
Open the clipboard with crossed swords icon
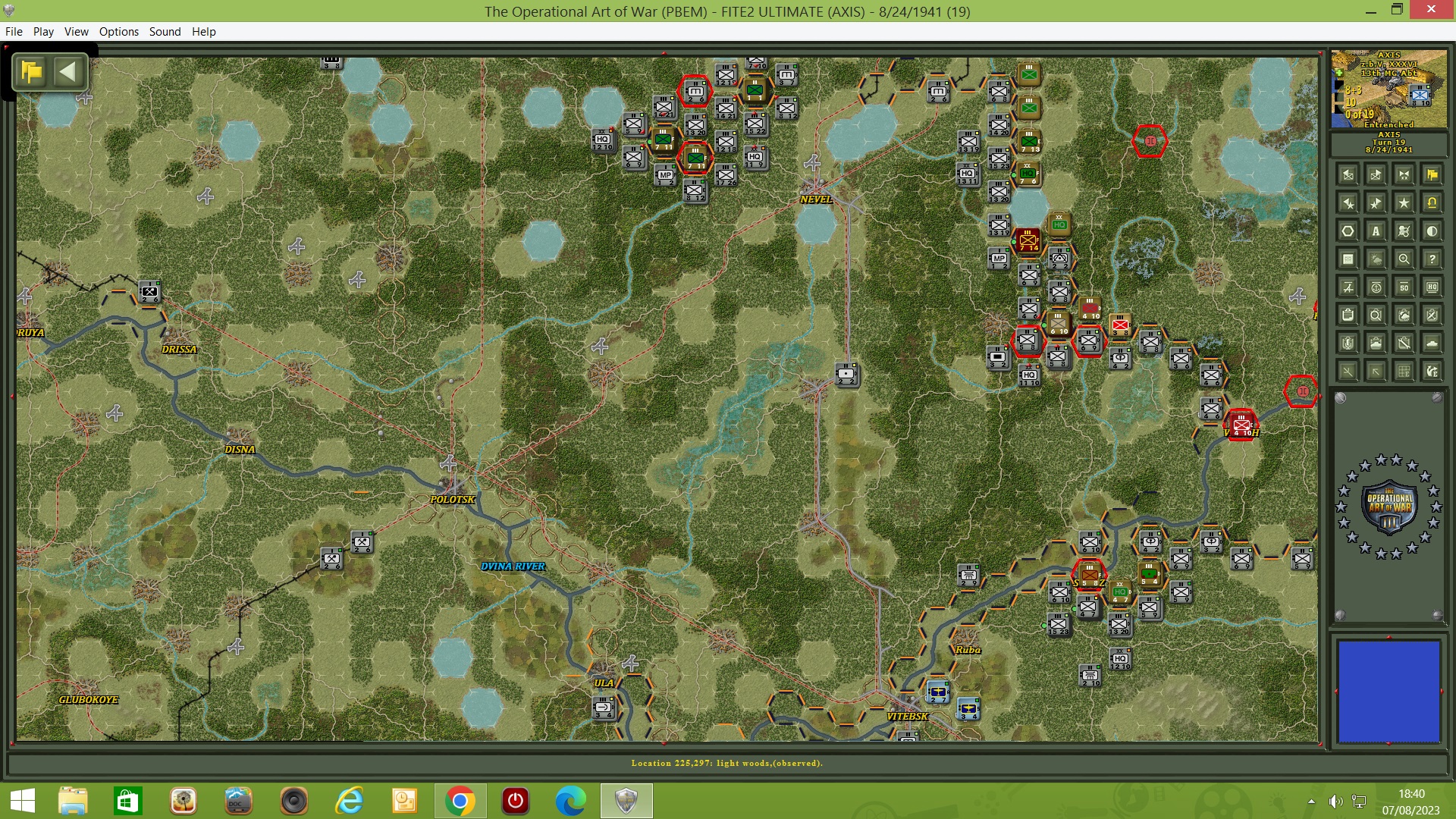coord(1432,315)
